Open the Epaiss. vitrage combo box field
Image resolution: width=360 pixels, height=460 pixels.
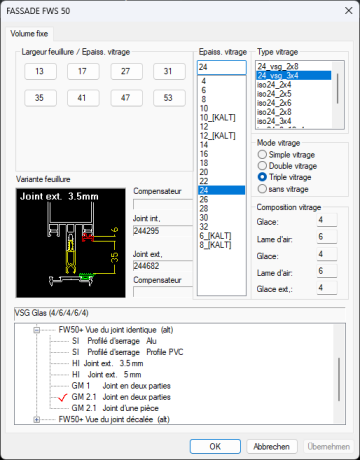pos(222,67)
